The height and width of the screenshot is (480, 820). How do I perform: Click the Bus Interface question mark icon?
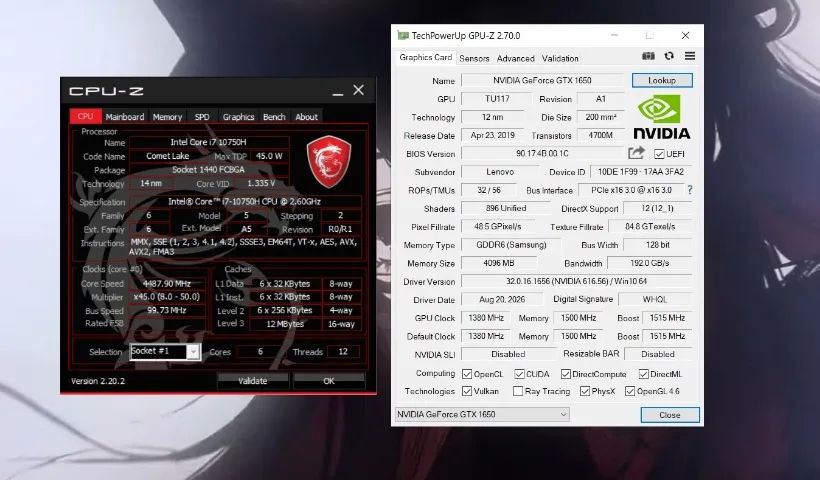690,190
